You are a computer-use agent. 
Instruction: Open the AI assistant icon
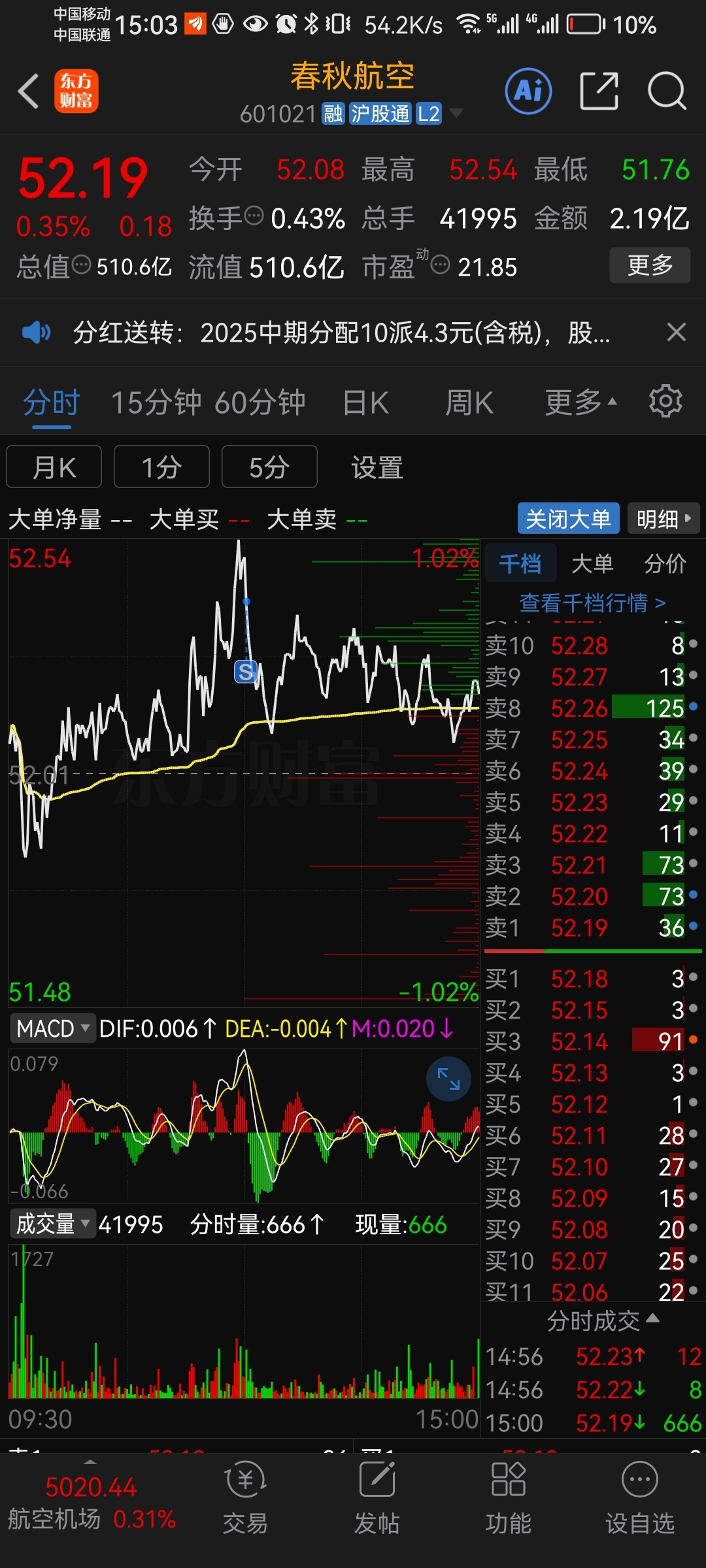528,91
